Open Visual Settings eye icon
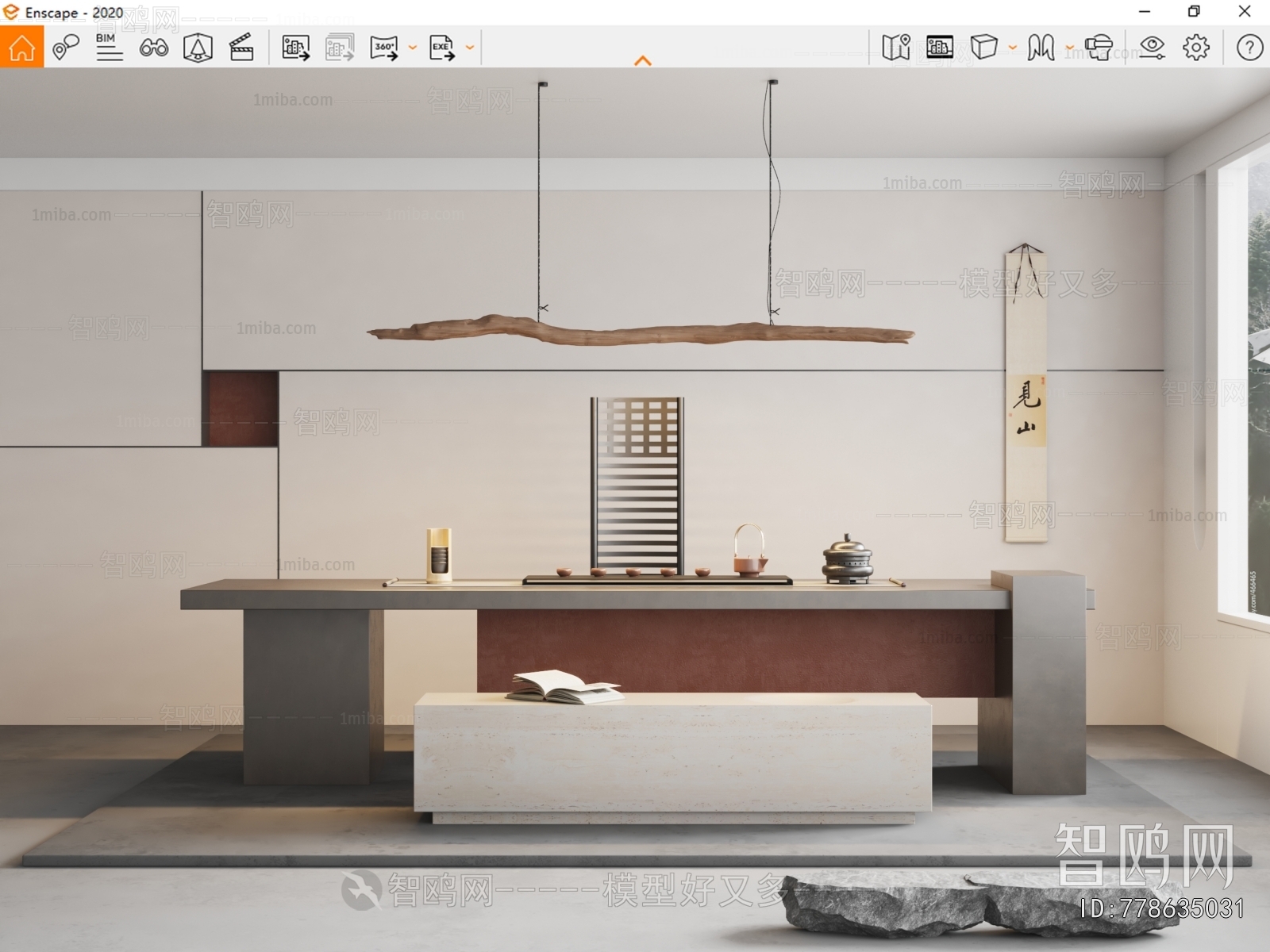The height and width of the screenshot is (952, 1270). tap(1152, 48)
